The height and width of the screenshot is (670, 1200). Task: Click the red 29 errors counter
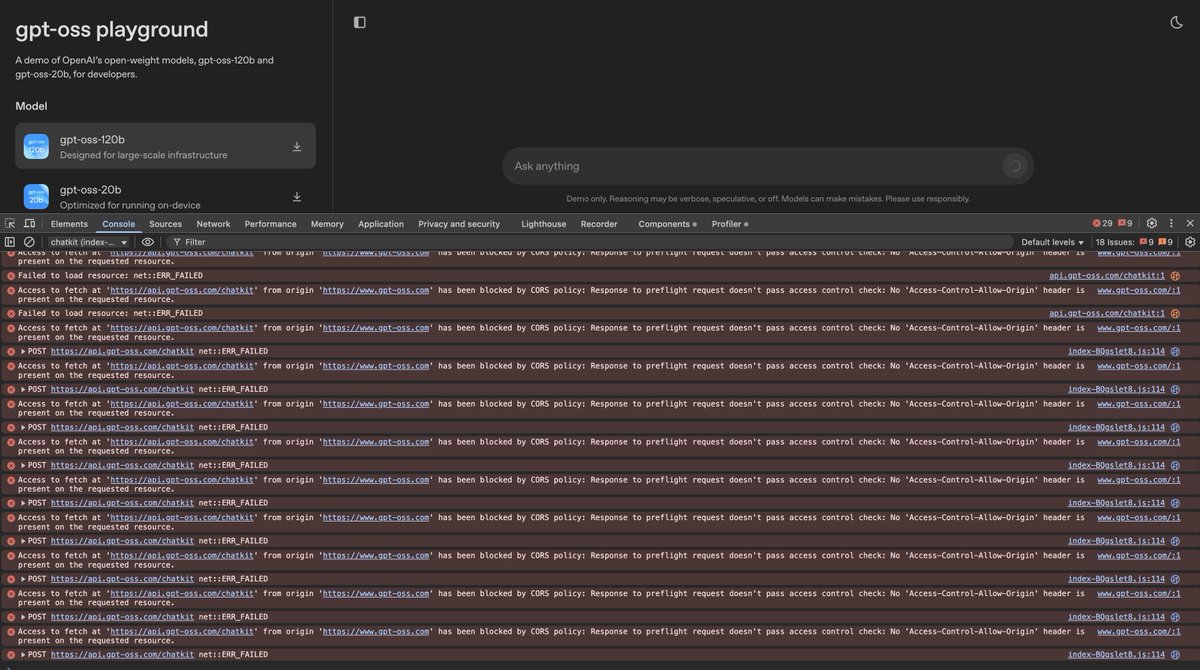click(x=1102, y=224)
